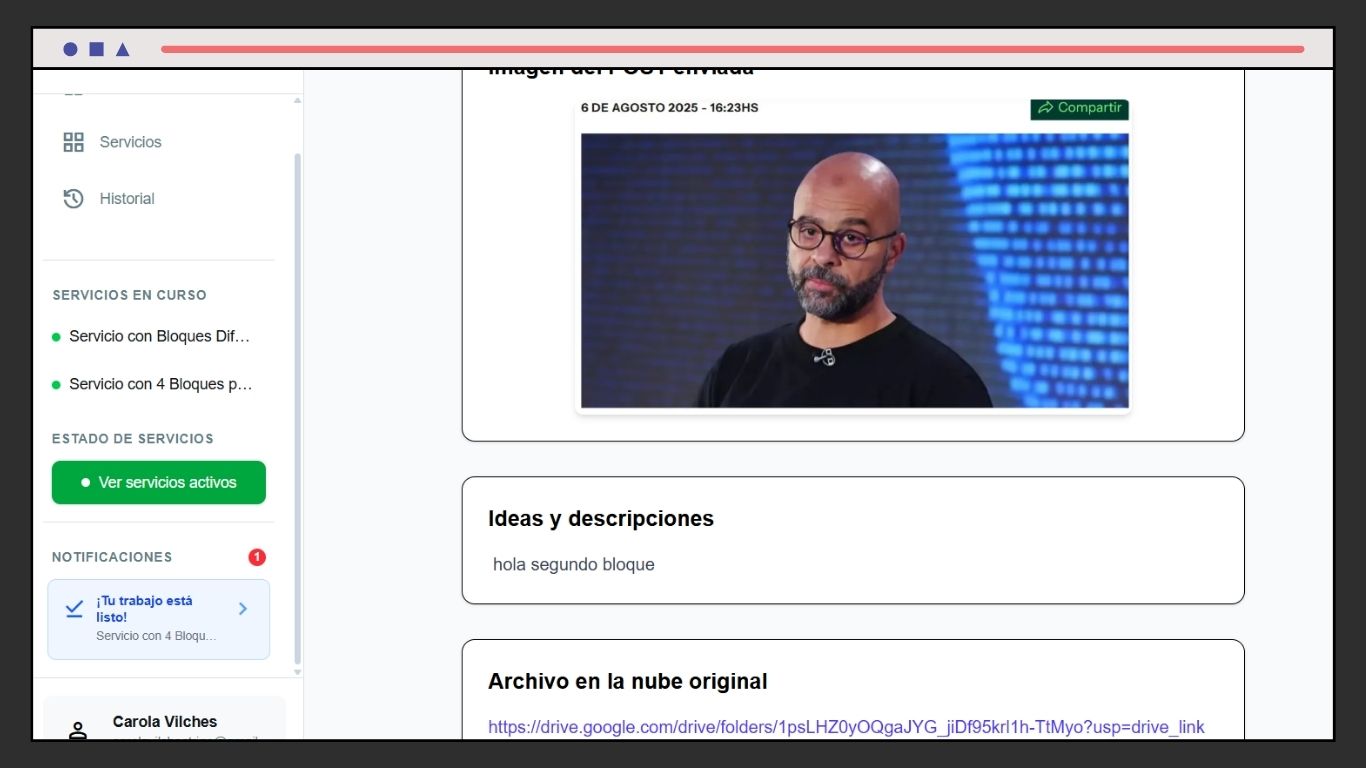1366x768 pixels.
Task: Expand the Tu trabajo está listo notification chevron
Action: click(x=242, y=608)
